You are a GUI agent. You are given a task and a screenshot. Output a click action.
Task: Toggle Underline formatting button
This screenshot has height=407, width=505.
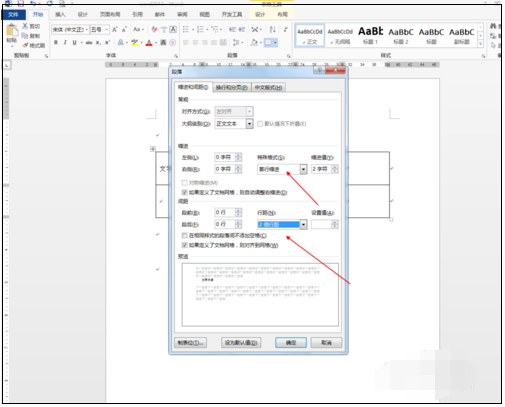[74, 42]
